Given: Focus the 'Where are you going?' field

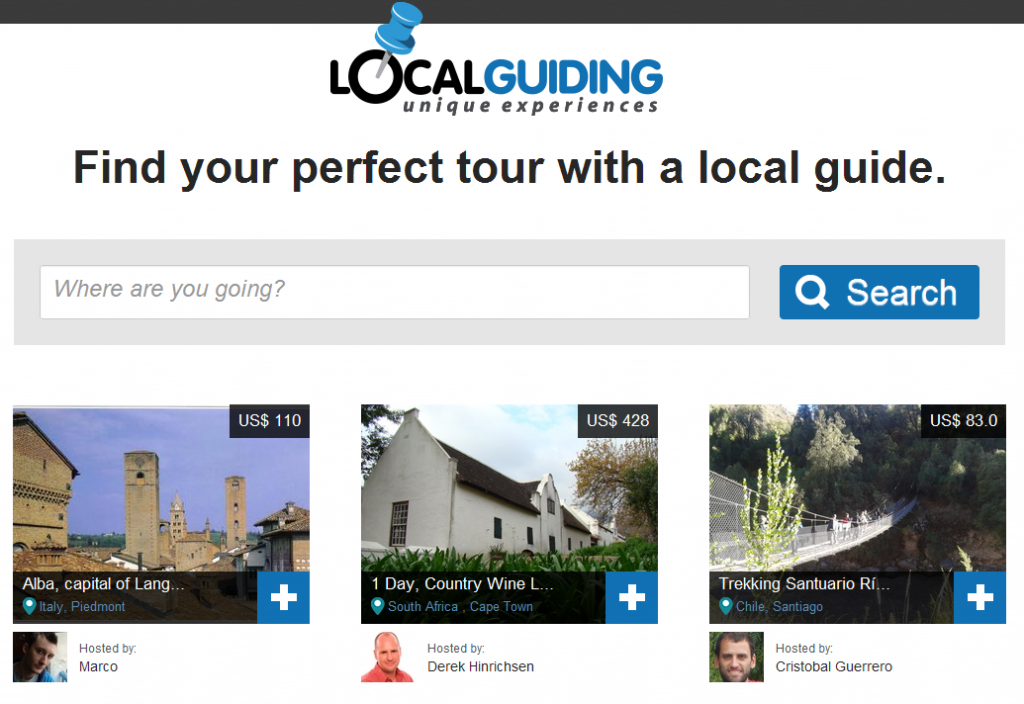Looking at the screenshot, I should 394,292.
